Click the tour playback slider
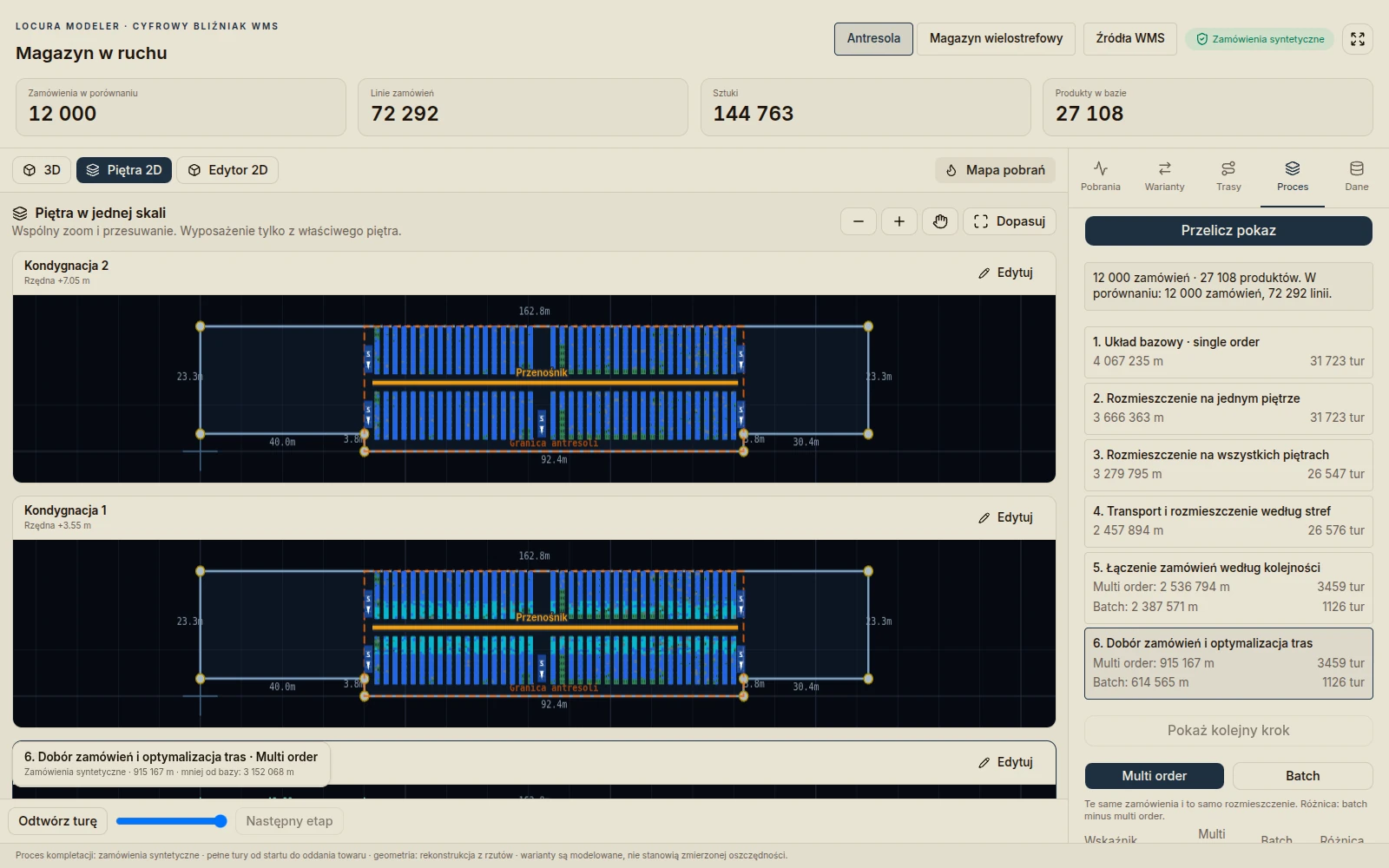The width and height of the screenshot is (1389, 868). [171, 821]
